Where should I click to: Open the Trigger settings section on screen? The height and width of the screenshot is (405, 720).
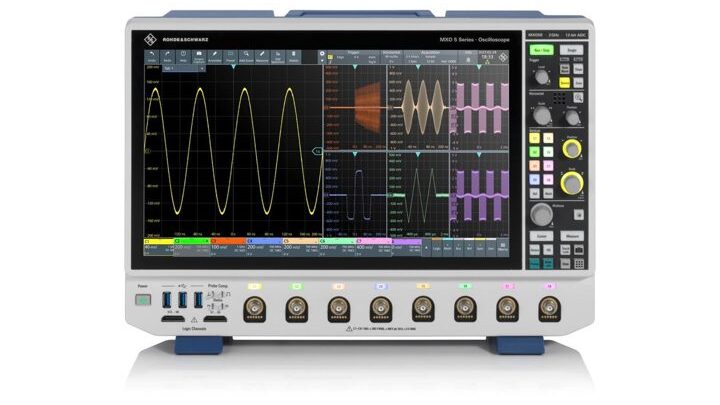[354, 57]
